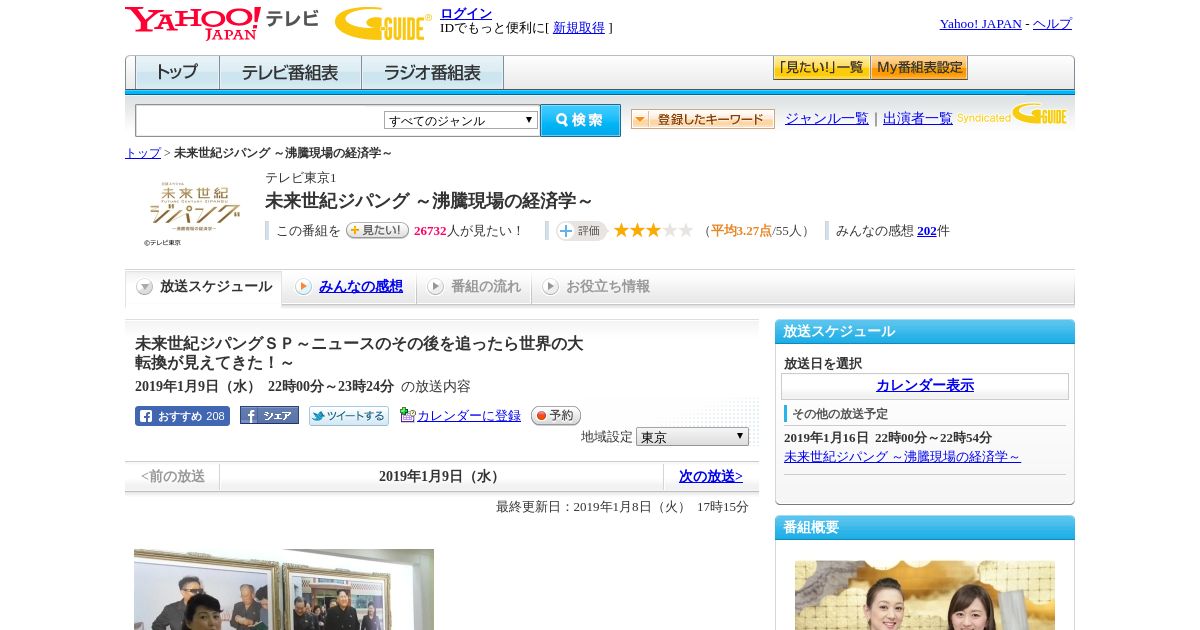Open the Yahoo! JAPAN テレビ logo
This screenshot has height=630, width=1200.
point(222,23)
